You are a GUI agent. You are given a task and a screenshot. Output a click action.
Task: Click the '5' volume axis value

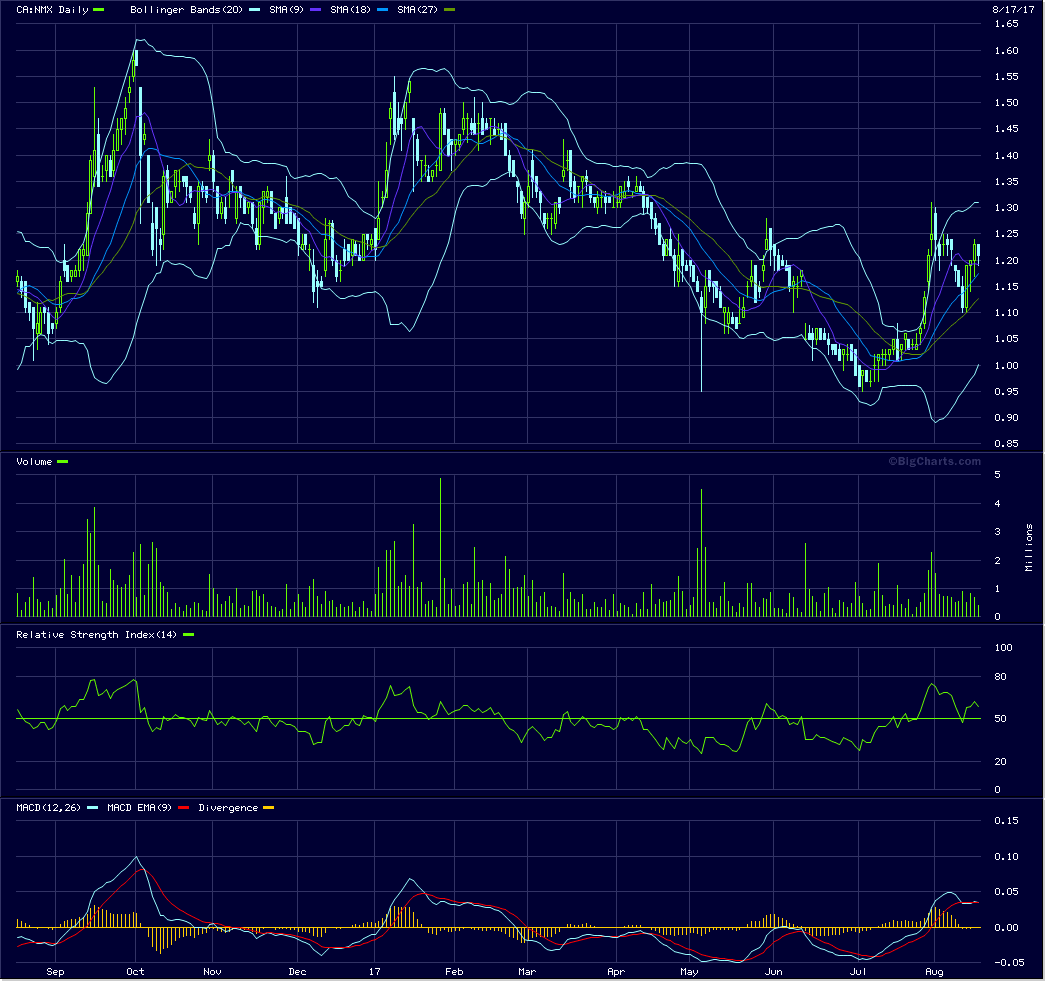(998, 475)
